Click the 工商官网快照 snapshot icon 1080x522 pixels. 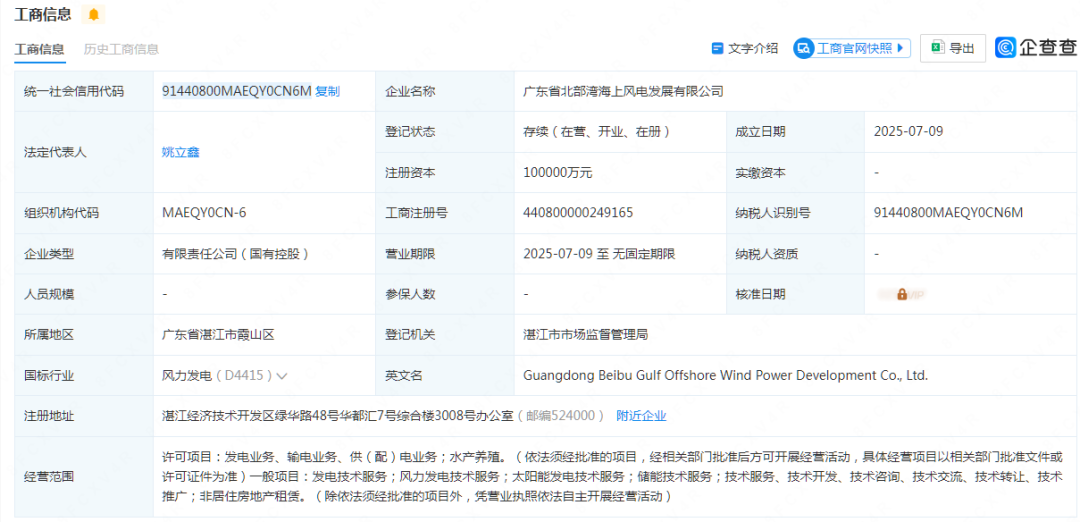804,48
